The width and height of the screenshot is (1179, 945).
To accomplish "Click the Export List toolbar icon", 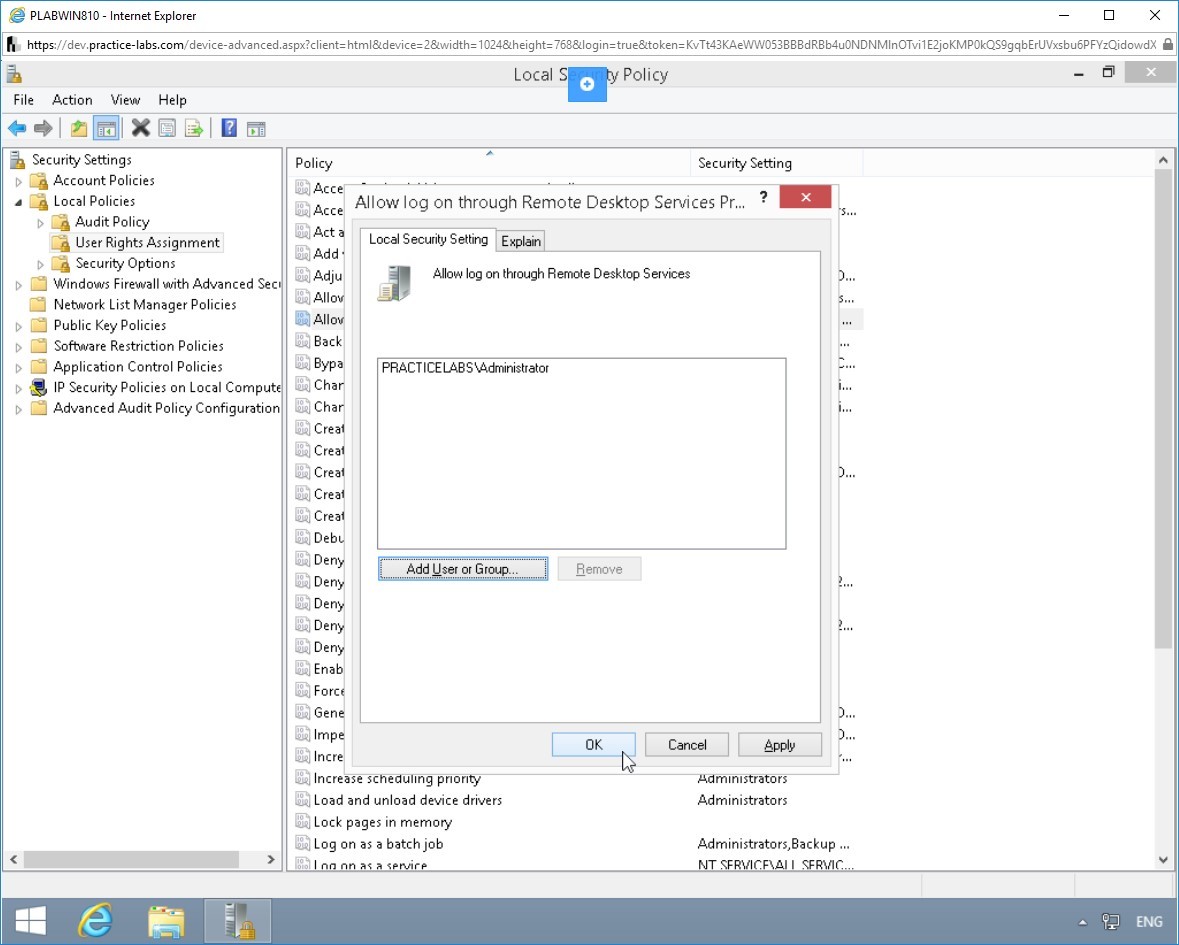I will tap(194, 129).
